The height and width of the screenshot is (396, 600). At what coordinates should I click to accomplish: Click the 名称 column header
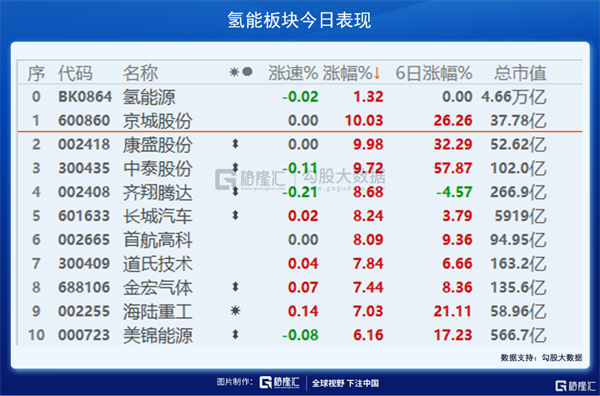coord(140,73)
